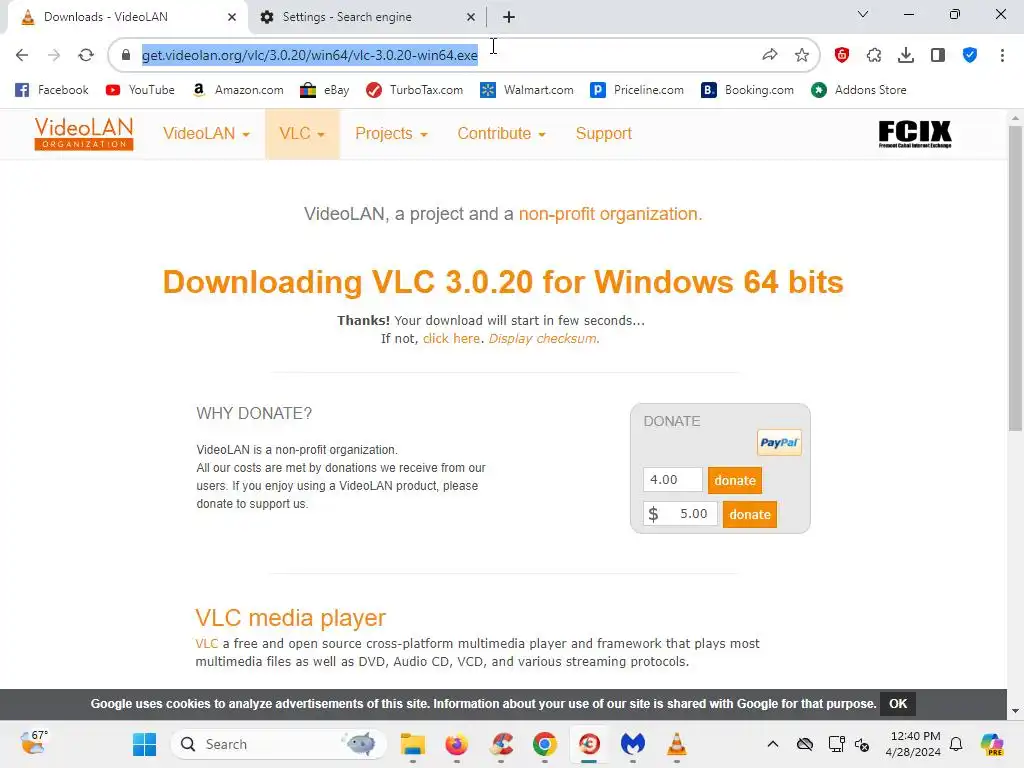Open the blue shield checkmark extension
The width and height of the screenshot is (1024, 768).
coord(970,55)
